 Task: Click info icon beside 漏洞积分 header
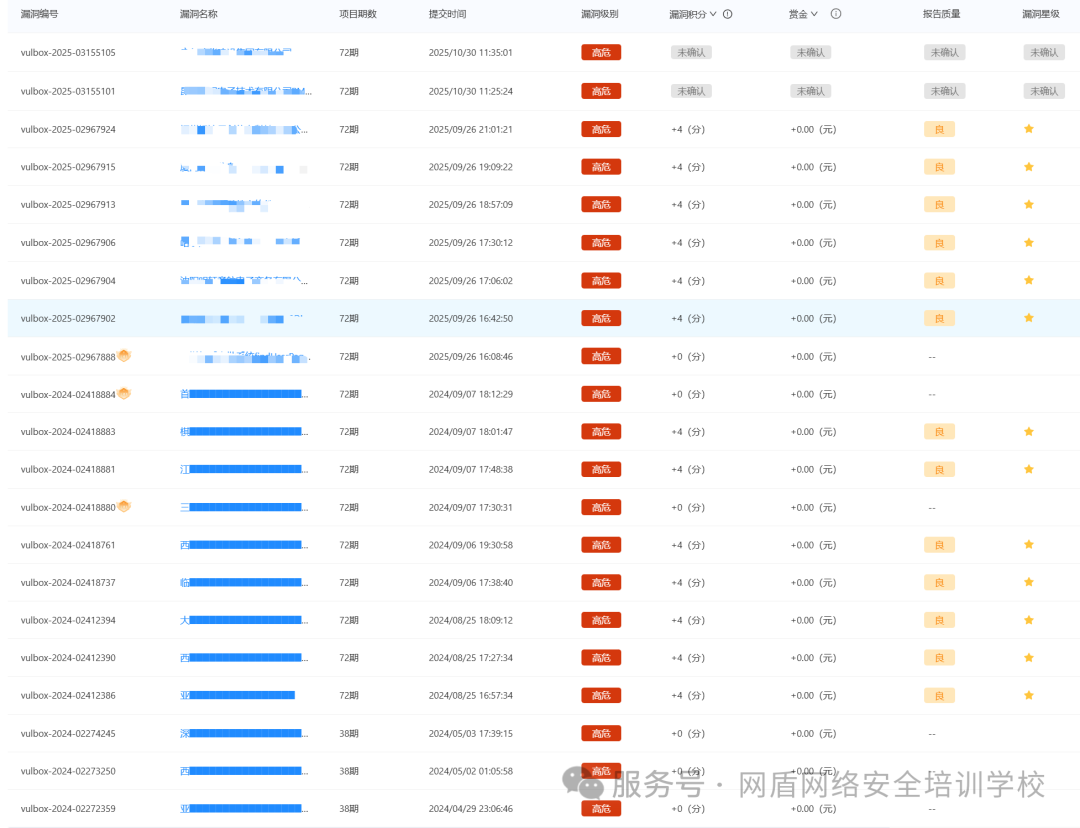point(727,14)
